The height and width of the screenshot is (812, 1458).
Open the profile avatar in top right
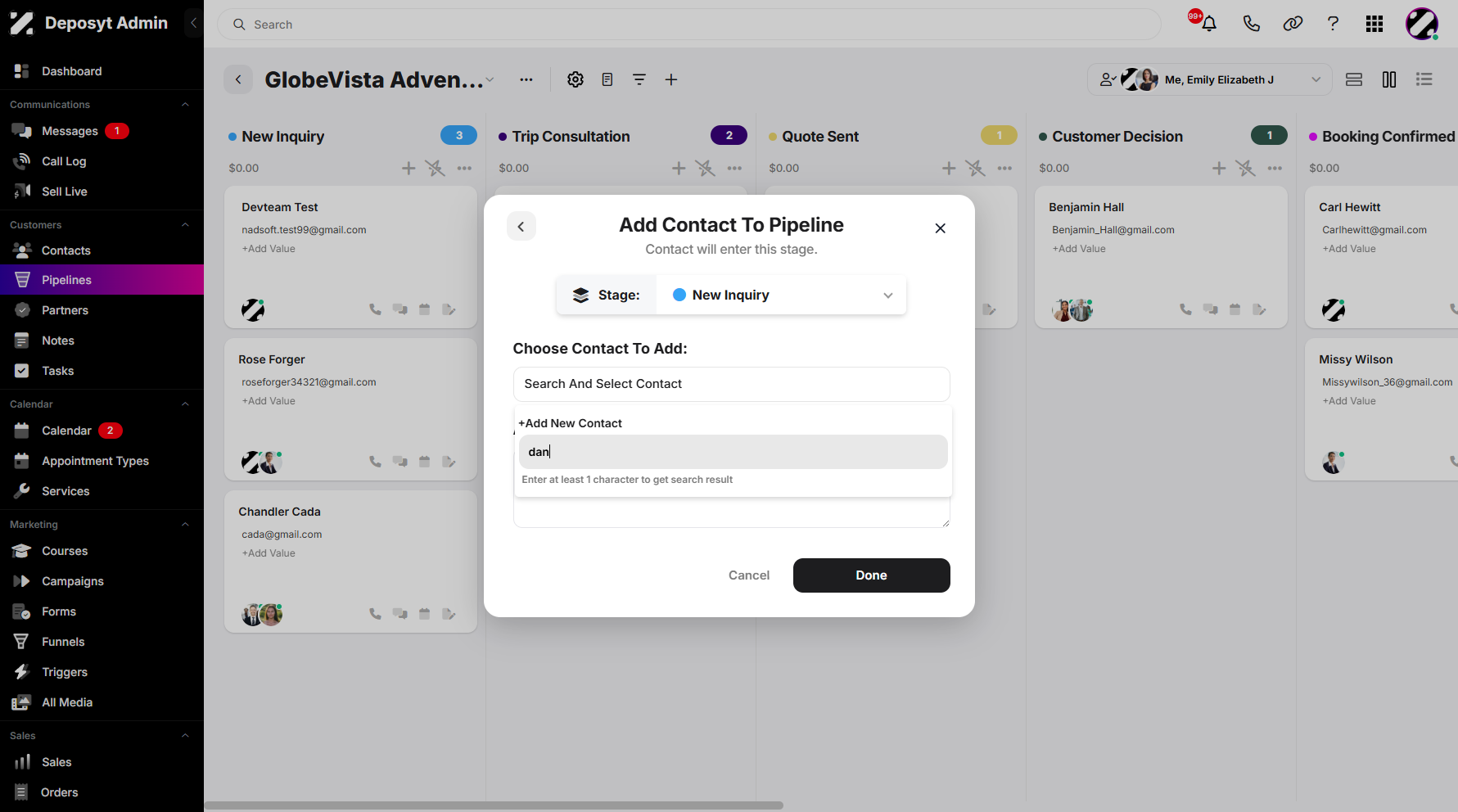[1422, 24]
